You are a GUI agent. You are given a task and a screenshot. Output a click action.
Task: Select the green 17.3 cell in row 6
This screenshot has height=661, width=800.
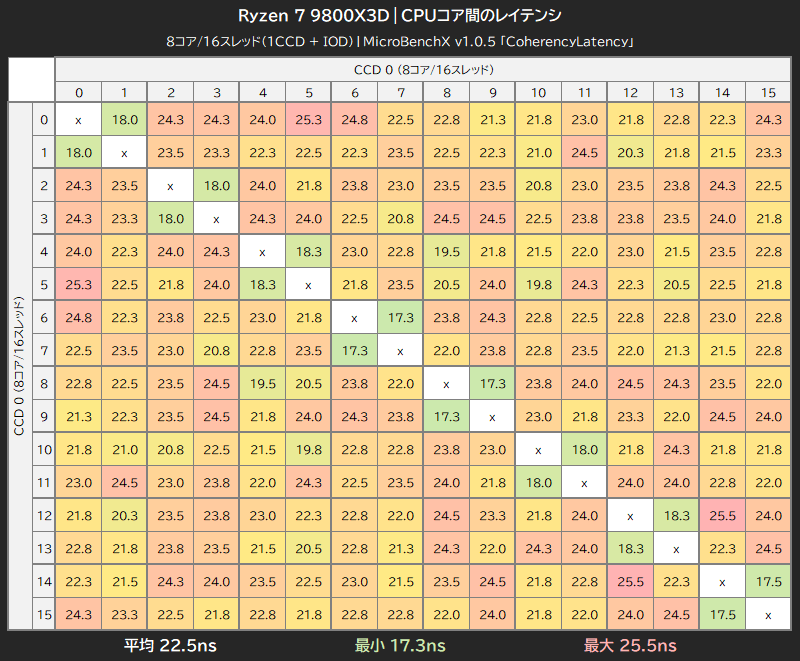pos(400,317)
